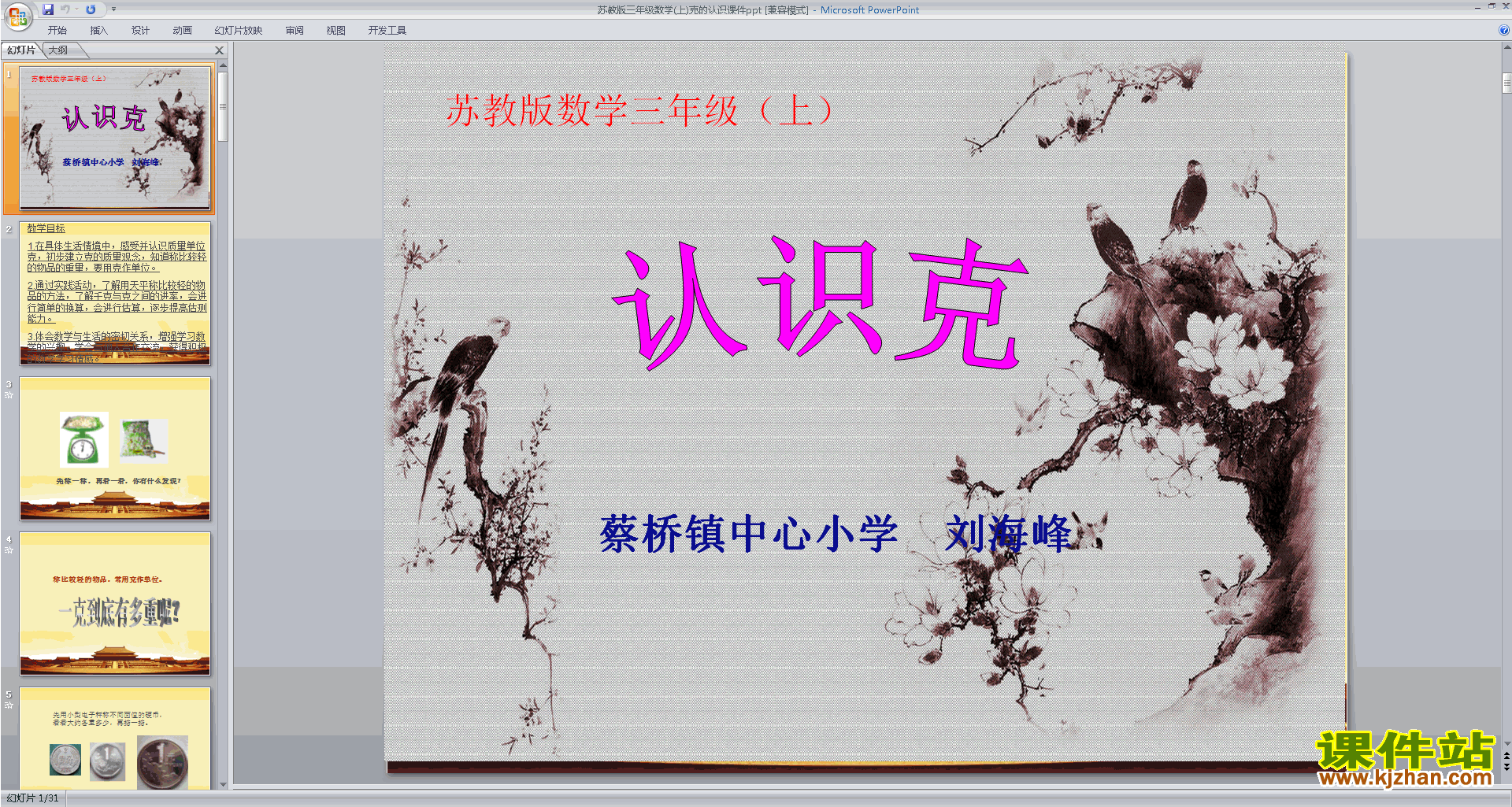
Task: Click thumbnail pane scroll-up arrow
Action: [x=223, y=65]
